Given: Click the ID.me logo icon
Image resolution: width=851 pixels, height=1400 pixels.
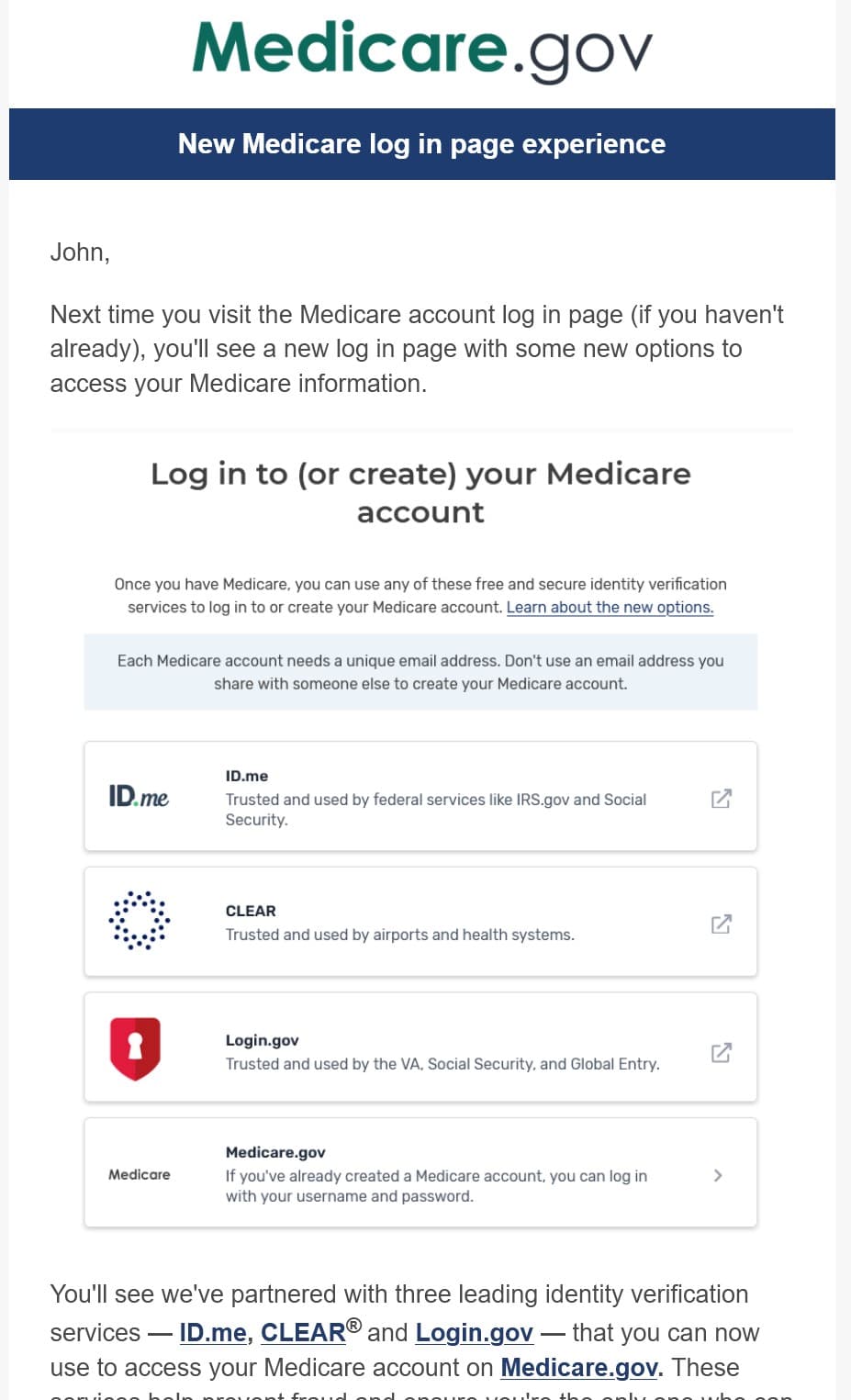Looking at the screenshot, I should click(x=139, y=796).
